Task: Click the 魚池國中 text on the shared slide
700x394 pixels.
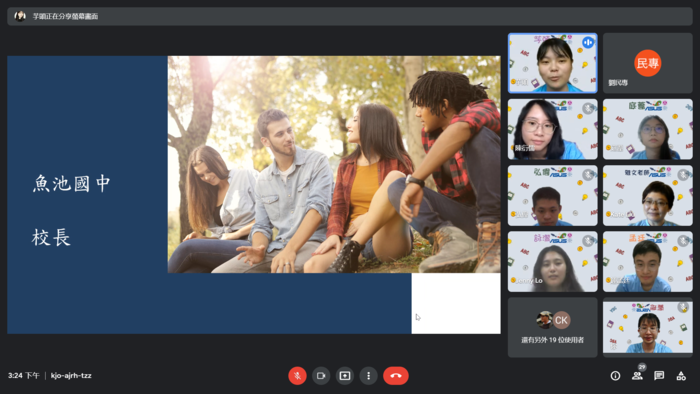Action: click(71, 183)
